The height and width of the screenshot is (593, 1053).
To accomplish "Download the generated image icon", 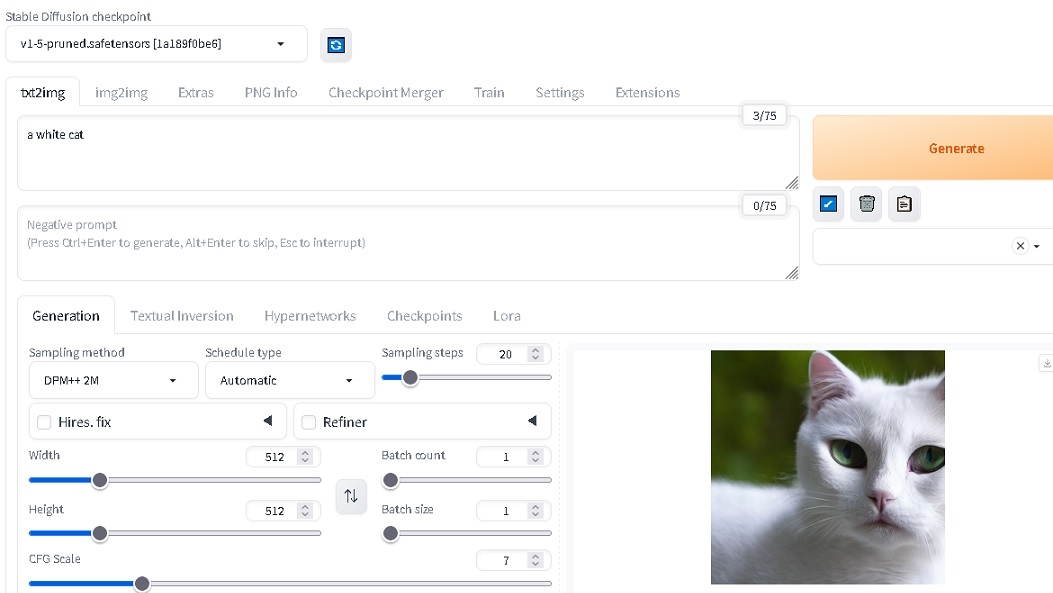I will pos(1046,363).
